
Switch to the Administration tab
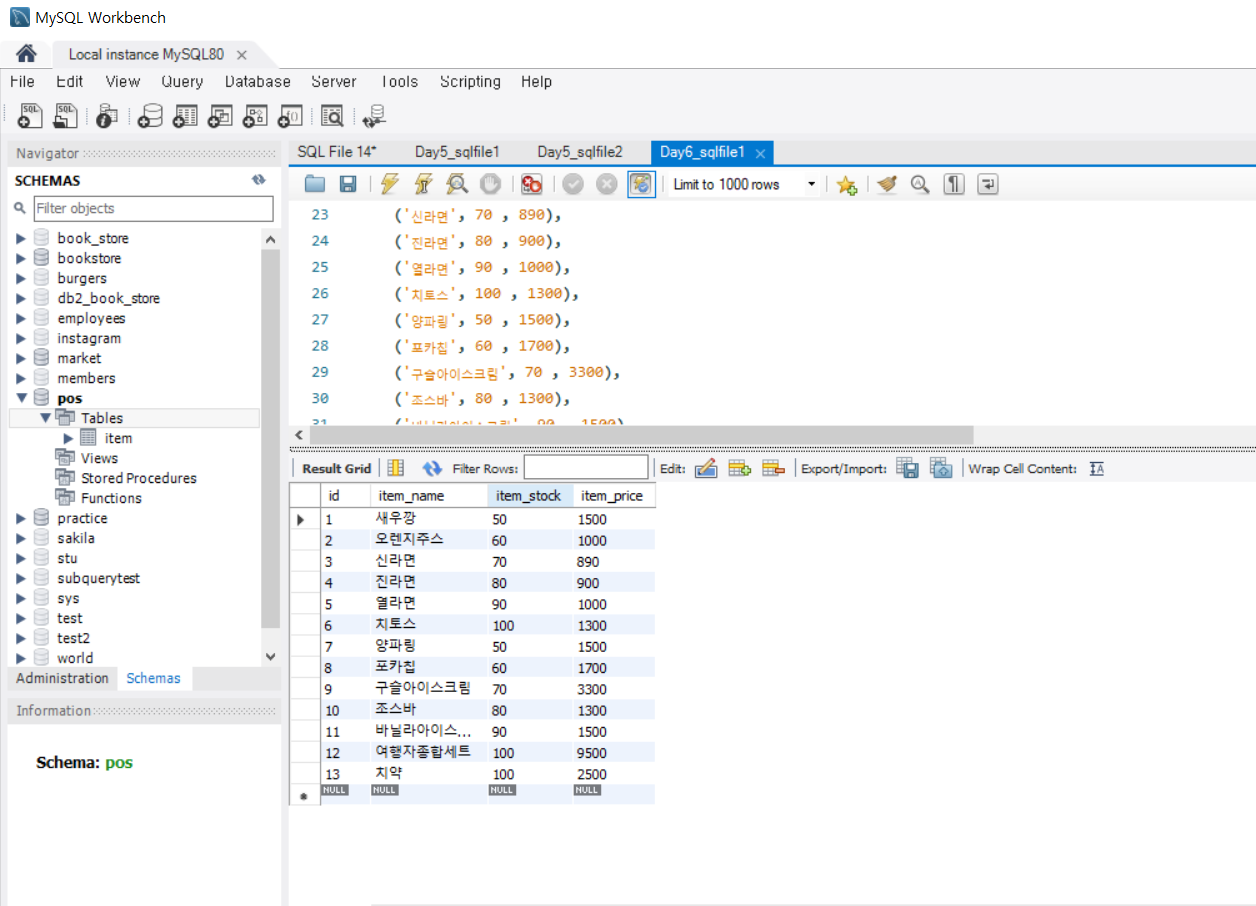point(62,678)
